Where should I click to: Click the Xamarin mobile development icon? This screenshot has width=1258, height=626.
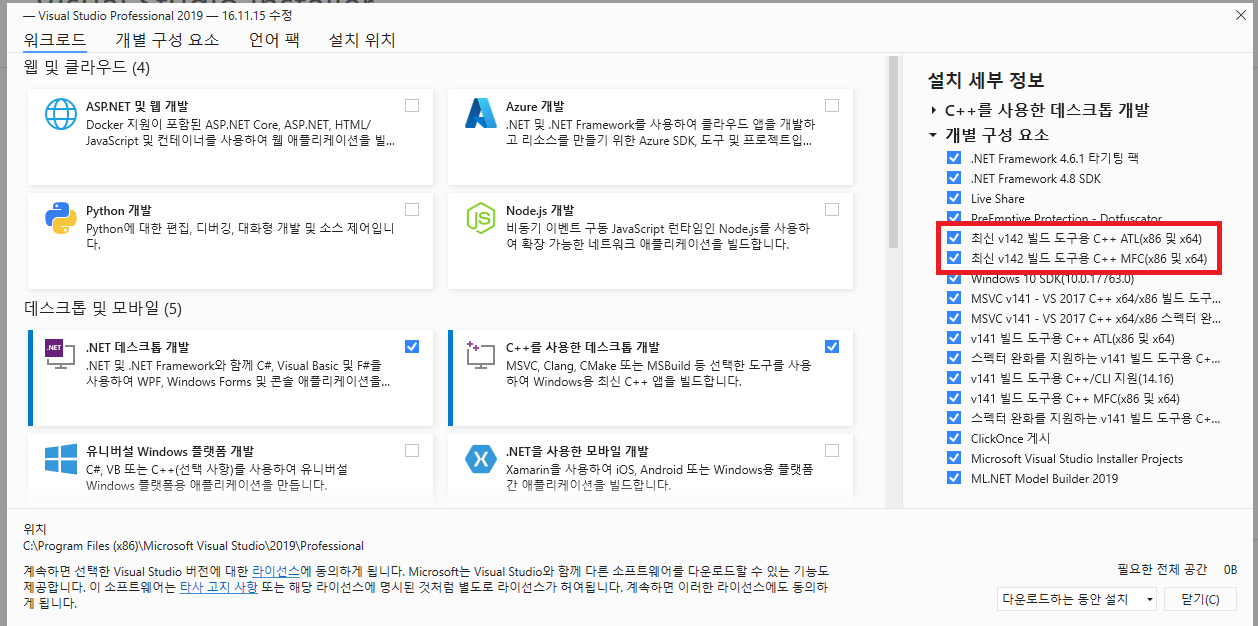(x=481, y=459)
